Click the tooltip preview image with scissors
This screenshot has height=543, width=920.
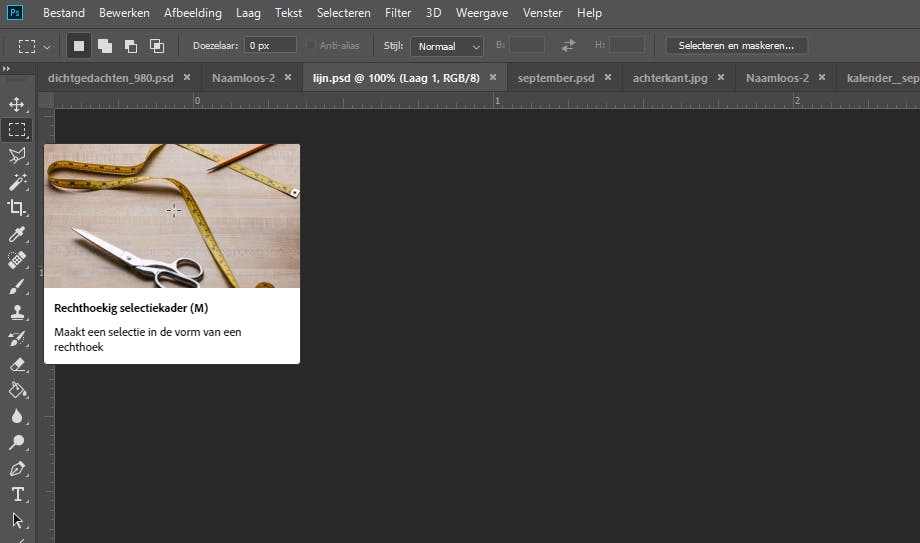tap(172, 216)
